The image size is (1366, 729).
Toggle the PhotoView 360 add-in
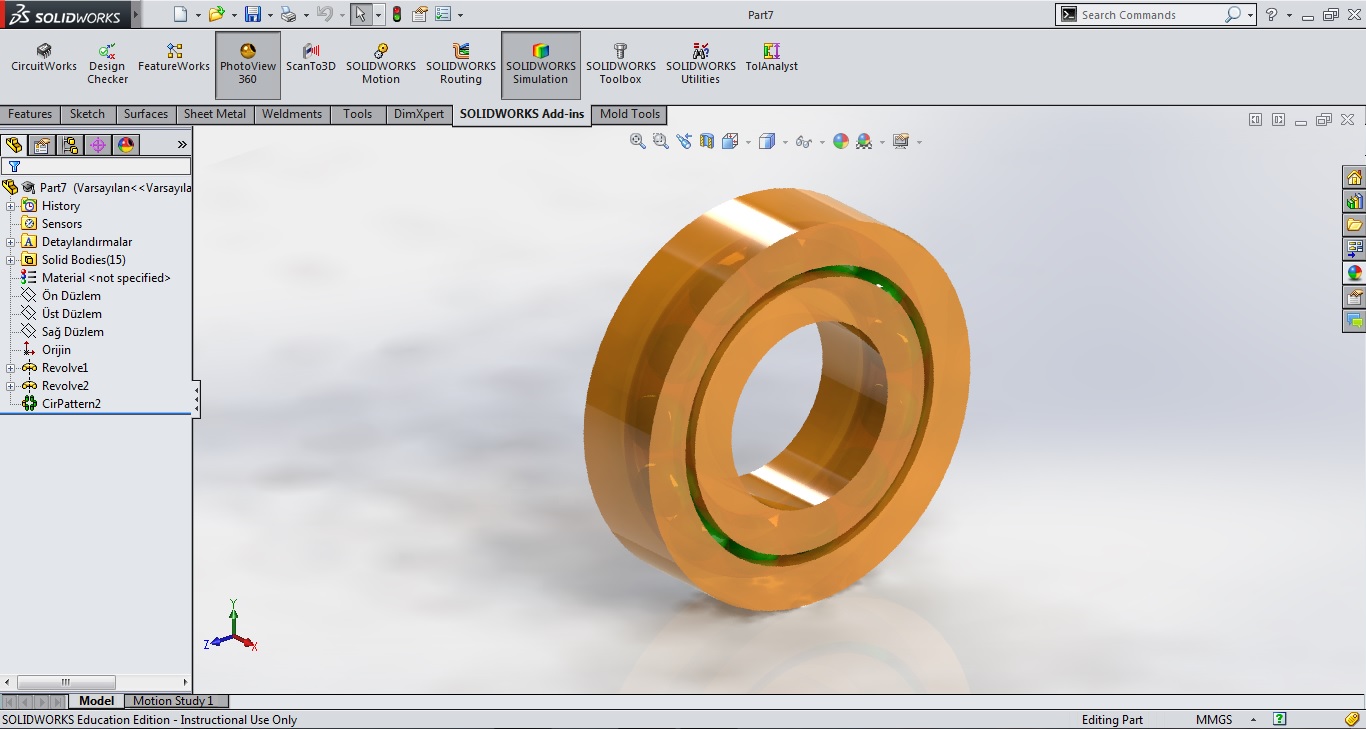pyautogui.click(x=248, y=65)
